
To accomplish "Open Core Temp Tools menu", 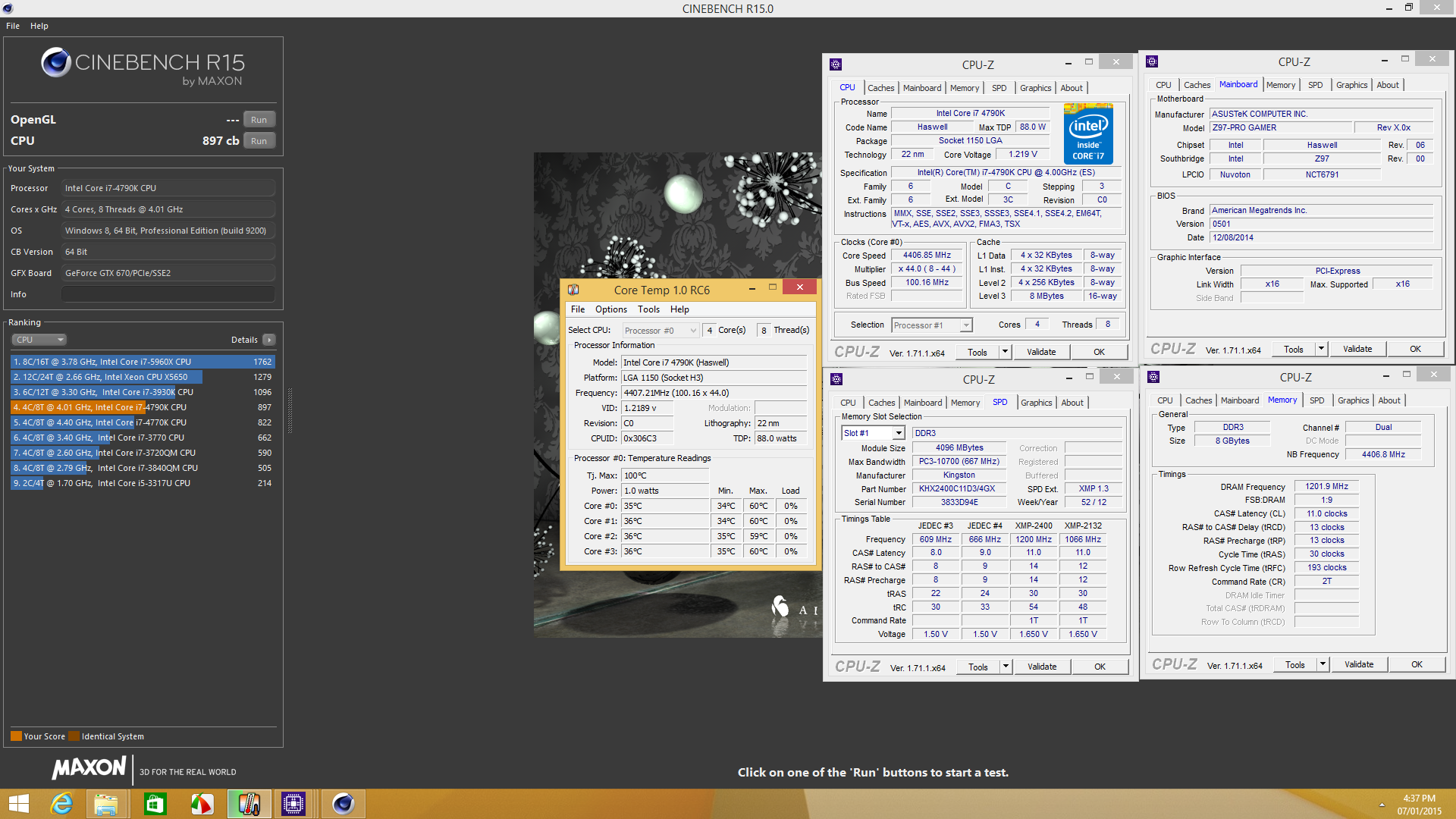I will point(648,309).
